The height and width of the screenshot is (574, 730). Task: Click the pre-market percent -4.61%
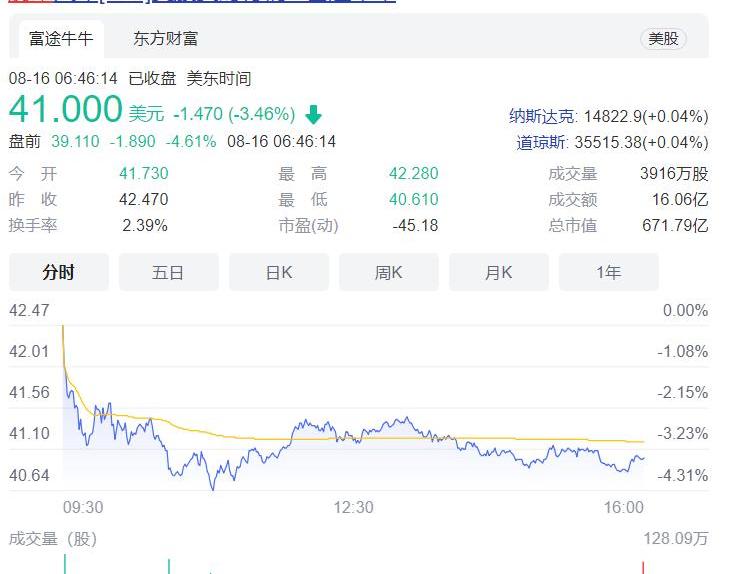click(x=191, y=142)
